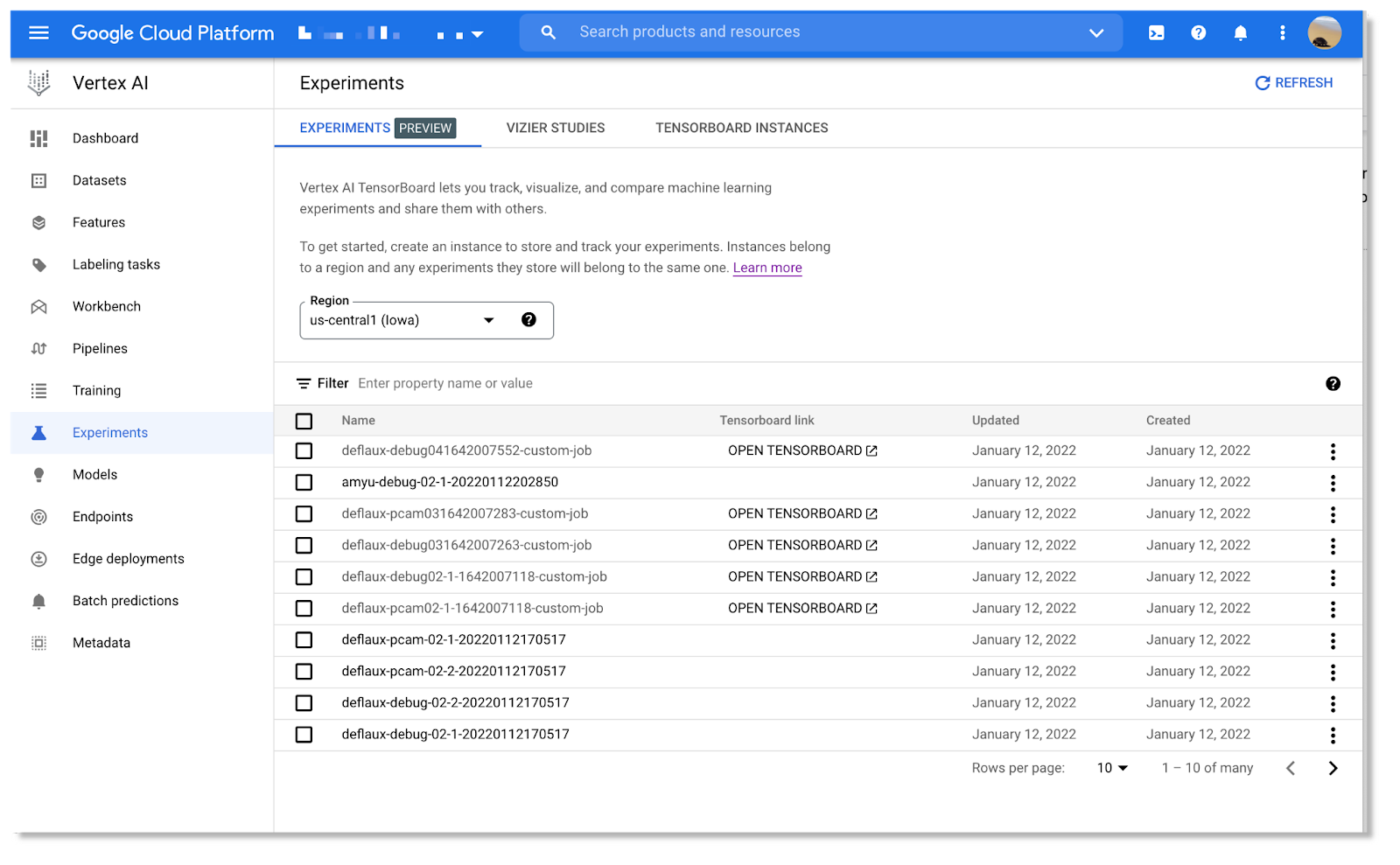
Task: Open Batch predictions in the sidebar
Action: pyautogui.click(x=125, y=601)
